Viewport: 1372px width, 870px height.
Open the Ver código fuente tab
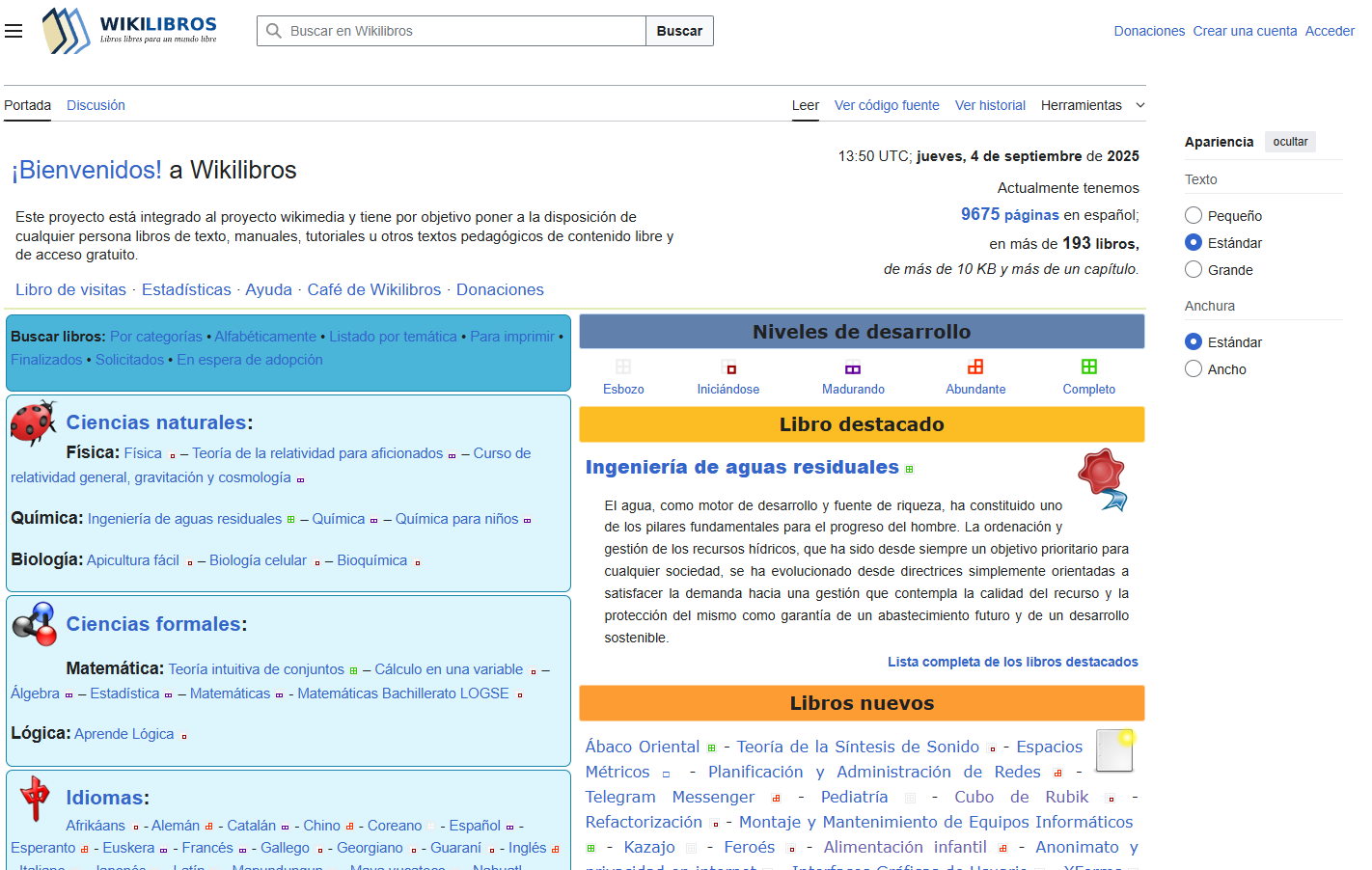click(887, 105)
